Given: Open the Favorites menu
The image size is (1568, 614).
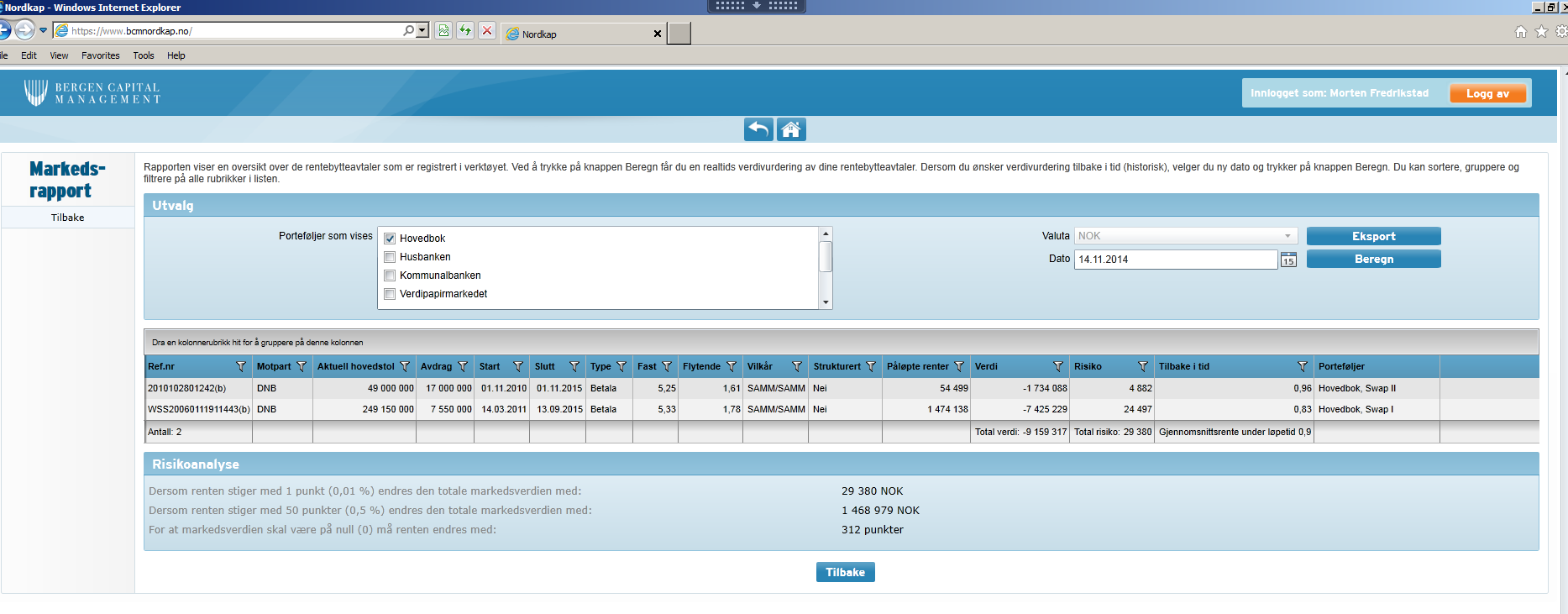Looking at the screenshot, I should tap(101, 55).
